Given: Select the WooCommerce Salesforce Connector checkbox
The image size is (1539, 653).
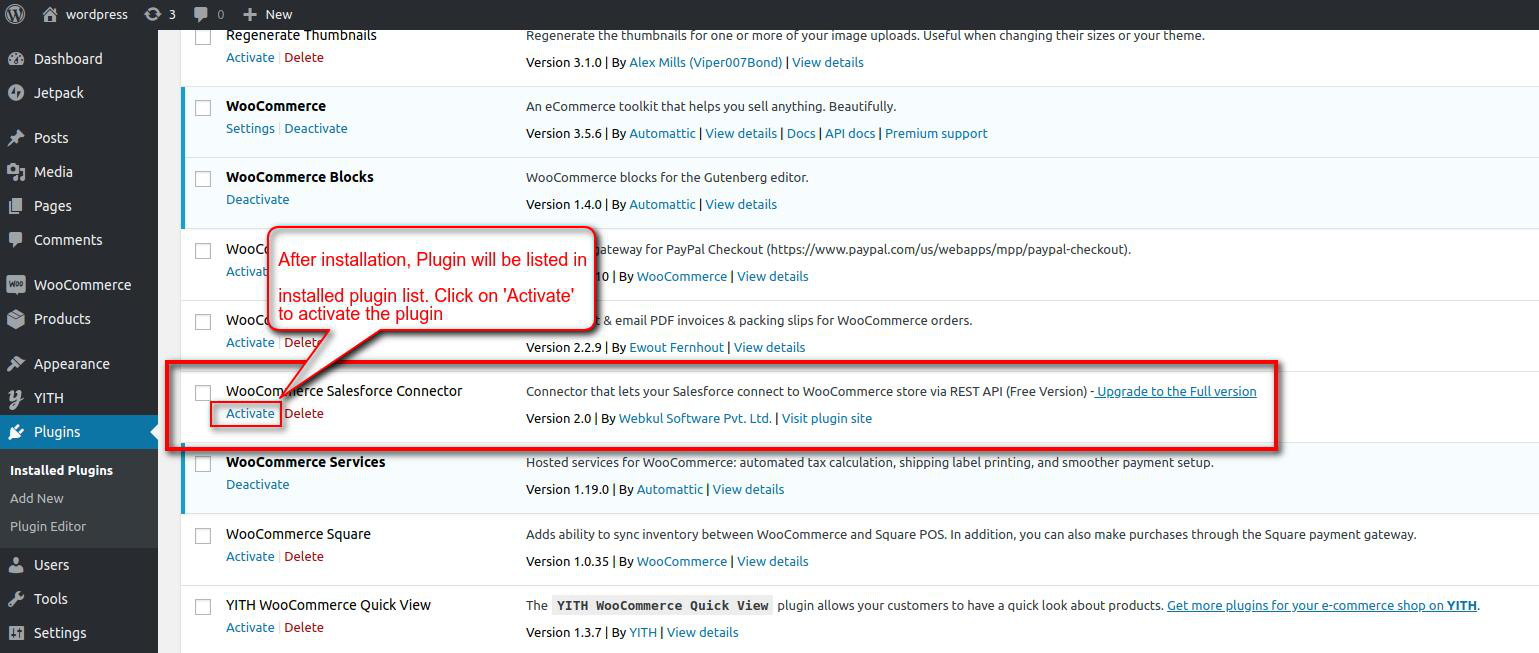Looking at the screenshot, I should 203,392.
